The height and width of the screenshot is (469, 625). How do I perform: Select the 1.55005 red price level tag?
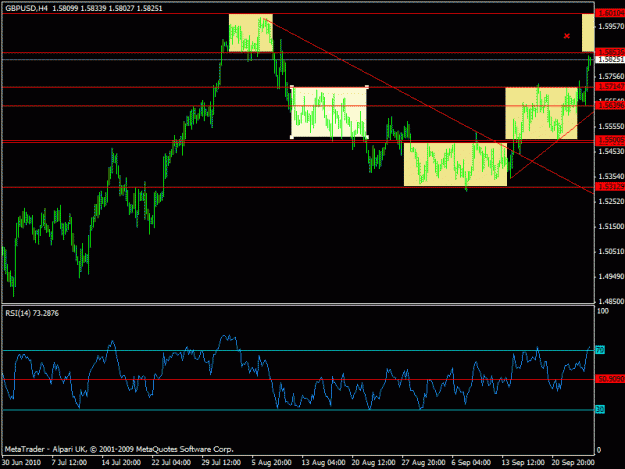click(x=610, y=140)
